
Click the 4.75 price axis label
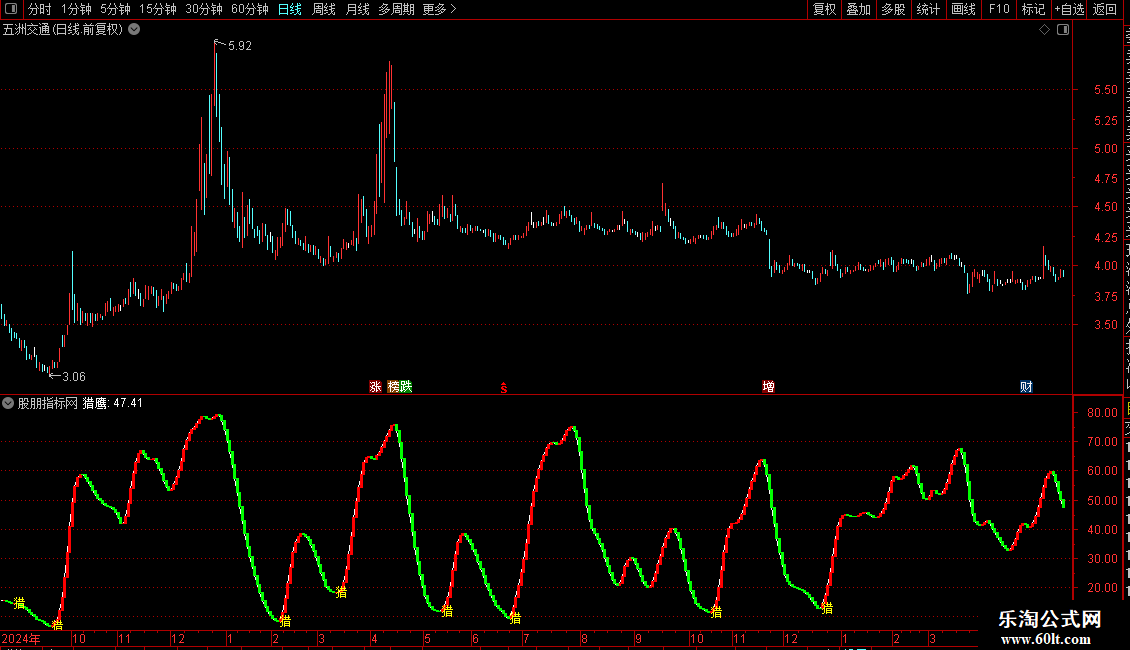pyautogui.click(x=1105, y=179)
